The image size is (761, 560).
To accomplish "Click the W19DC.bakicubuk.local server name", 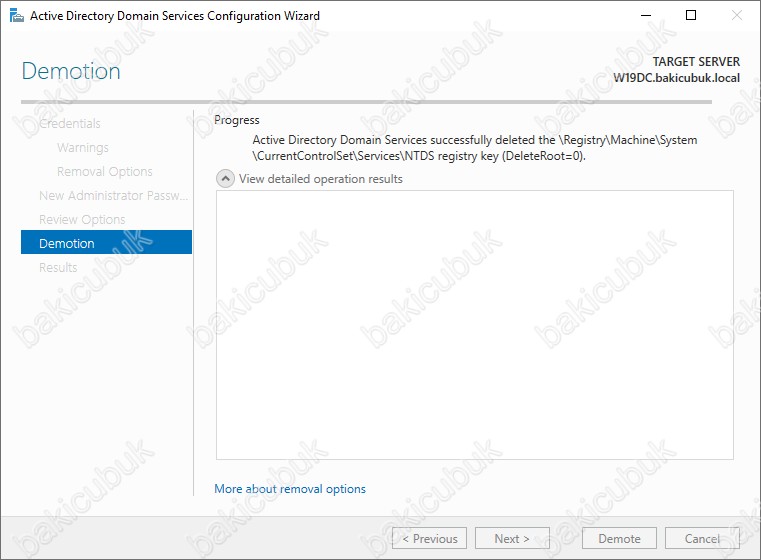I will tap(677, 78).
